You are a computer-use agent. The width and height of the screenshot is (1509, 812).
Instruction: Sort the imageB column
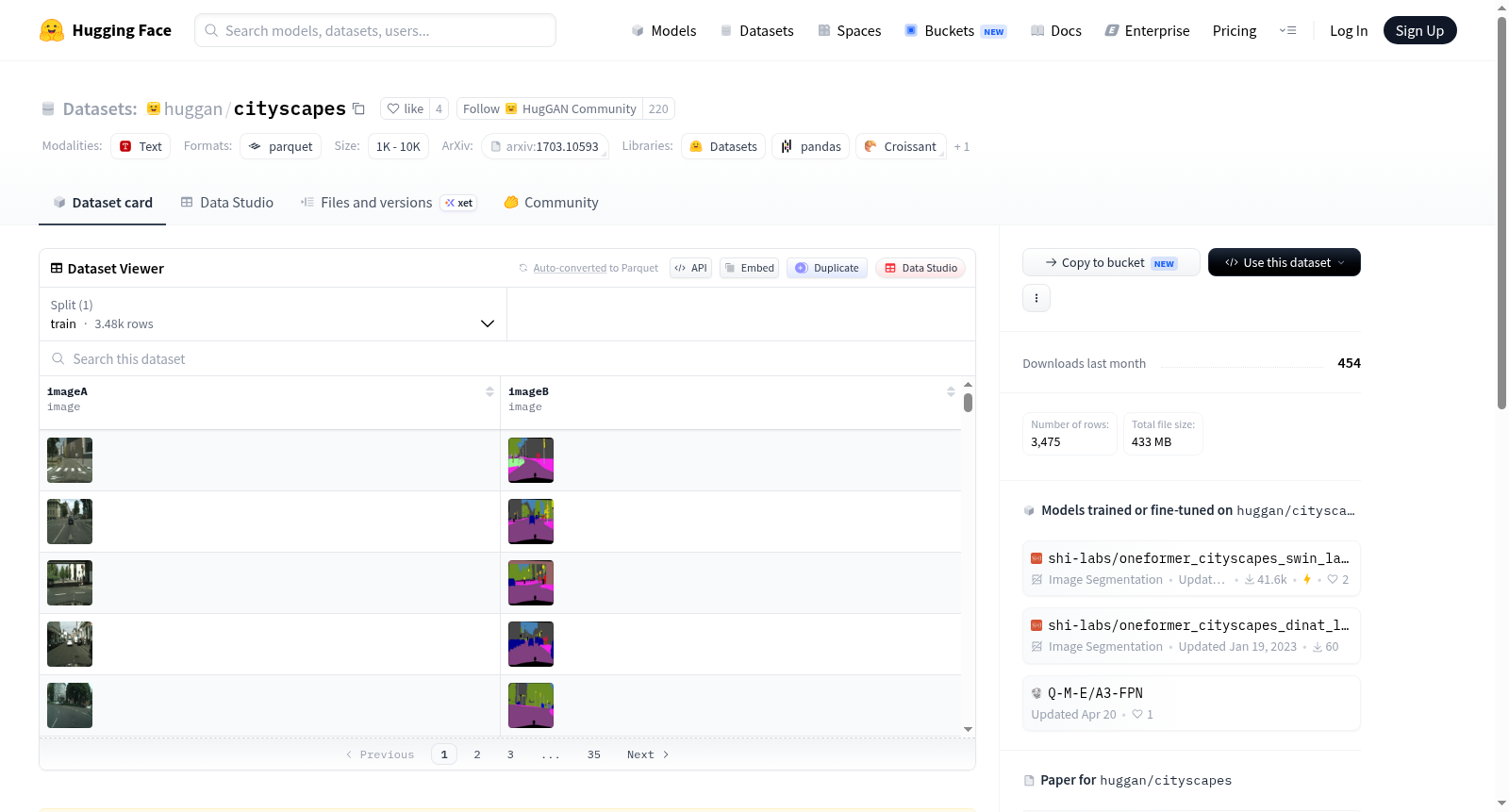pyautogui.click(x=951, y=391)
